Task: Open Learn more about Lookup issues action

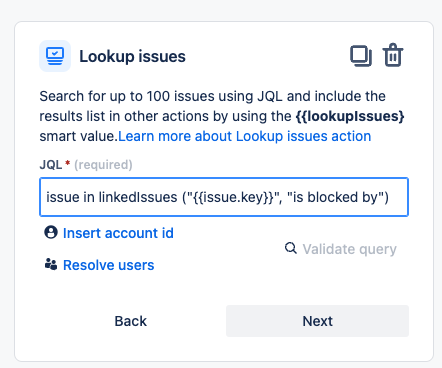Action: point(245,136)
